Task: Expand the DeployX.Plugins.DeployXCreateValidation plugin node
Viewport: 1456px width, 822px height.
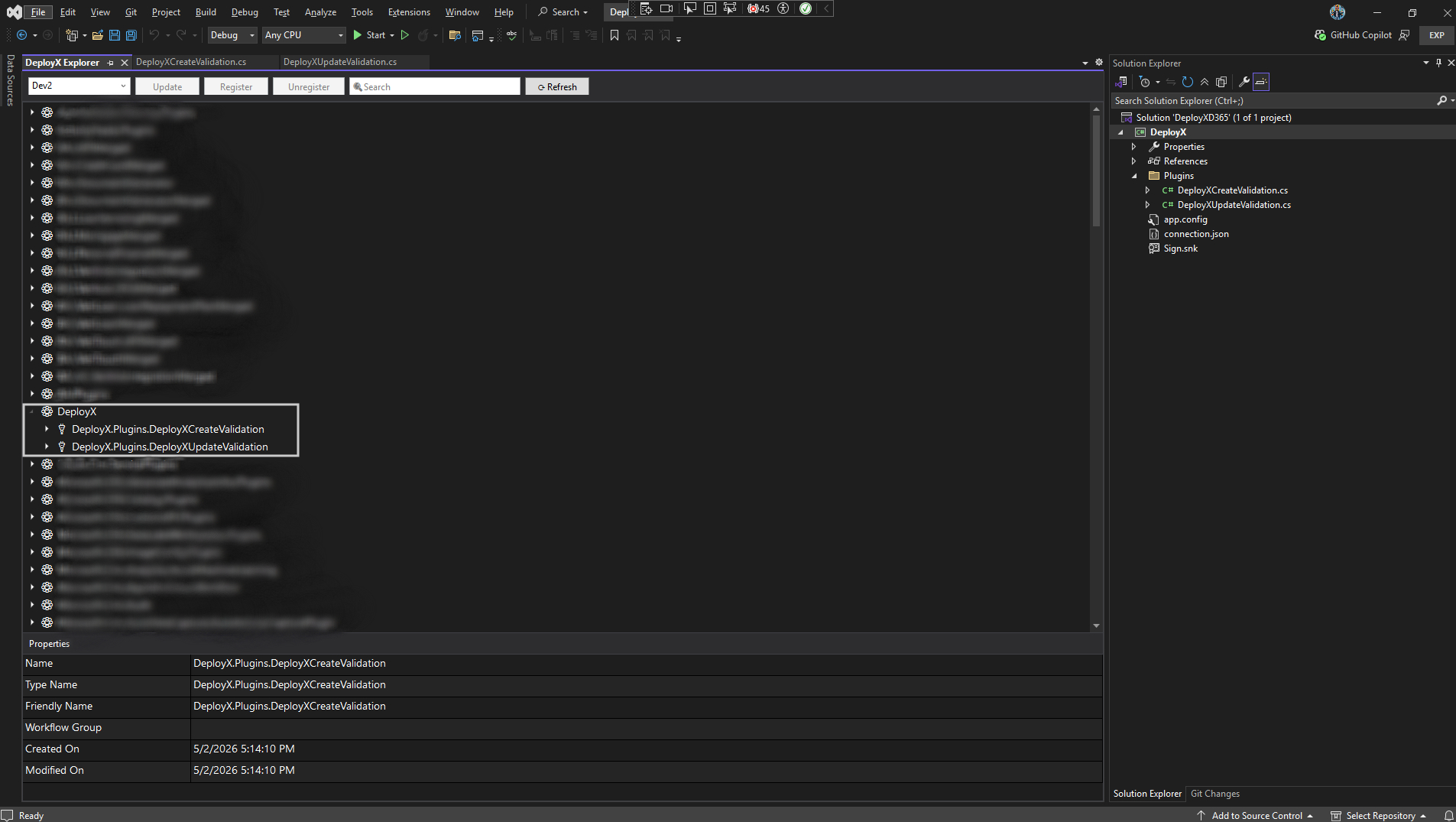Action: [x=47, y=429]
